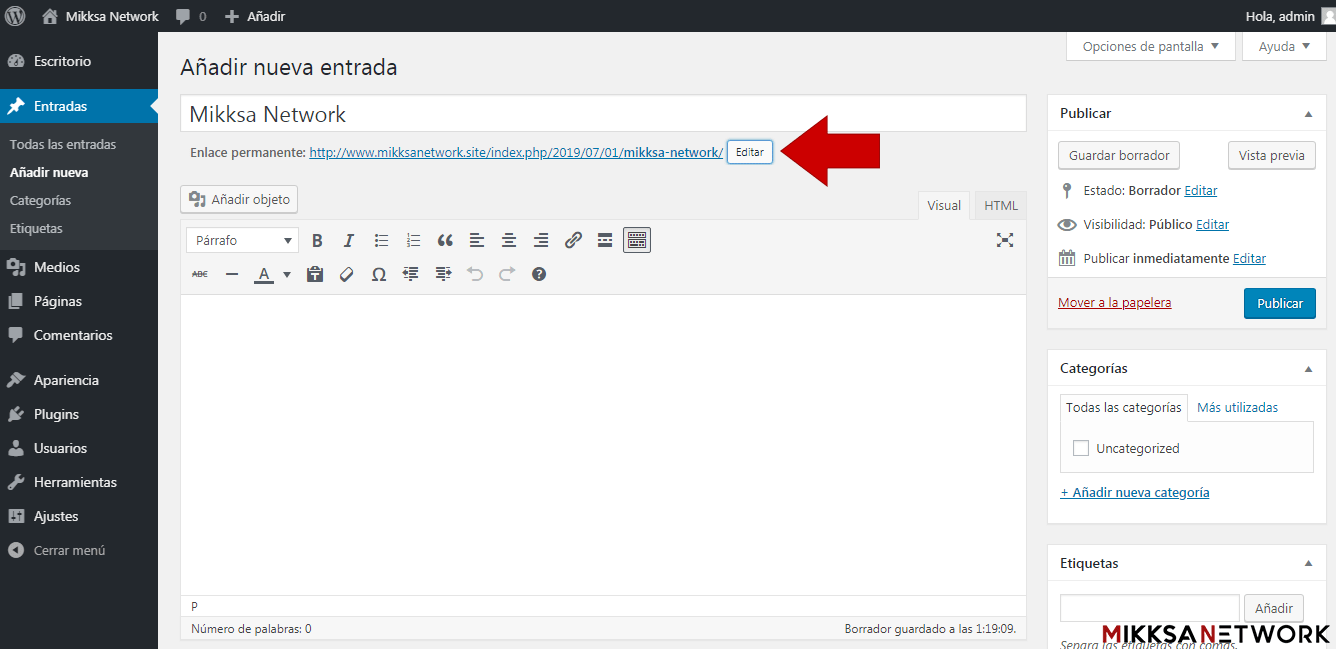The width and height of the screenshot is (1336, 649).
Task: Switch to the HTML editor tab
Action: coord(1000,205)
